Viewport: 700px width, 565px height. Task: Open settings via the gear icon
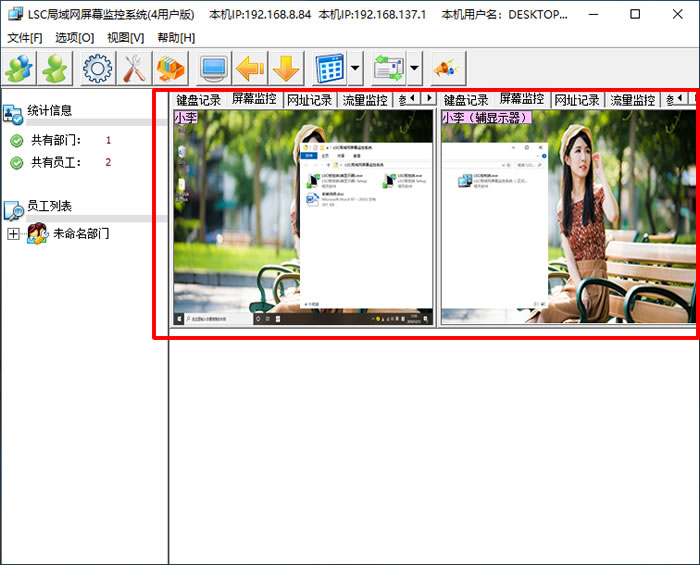click(x=97, y=68)
